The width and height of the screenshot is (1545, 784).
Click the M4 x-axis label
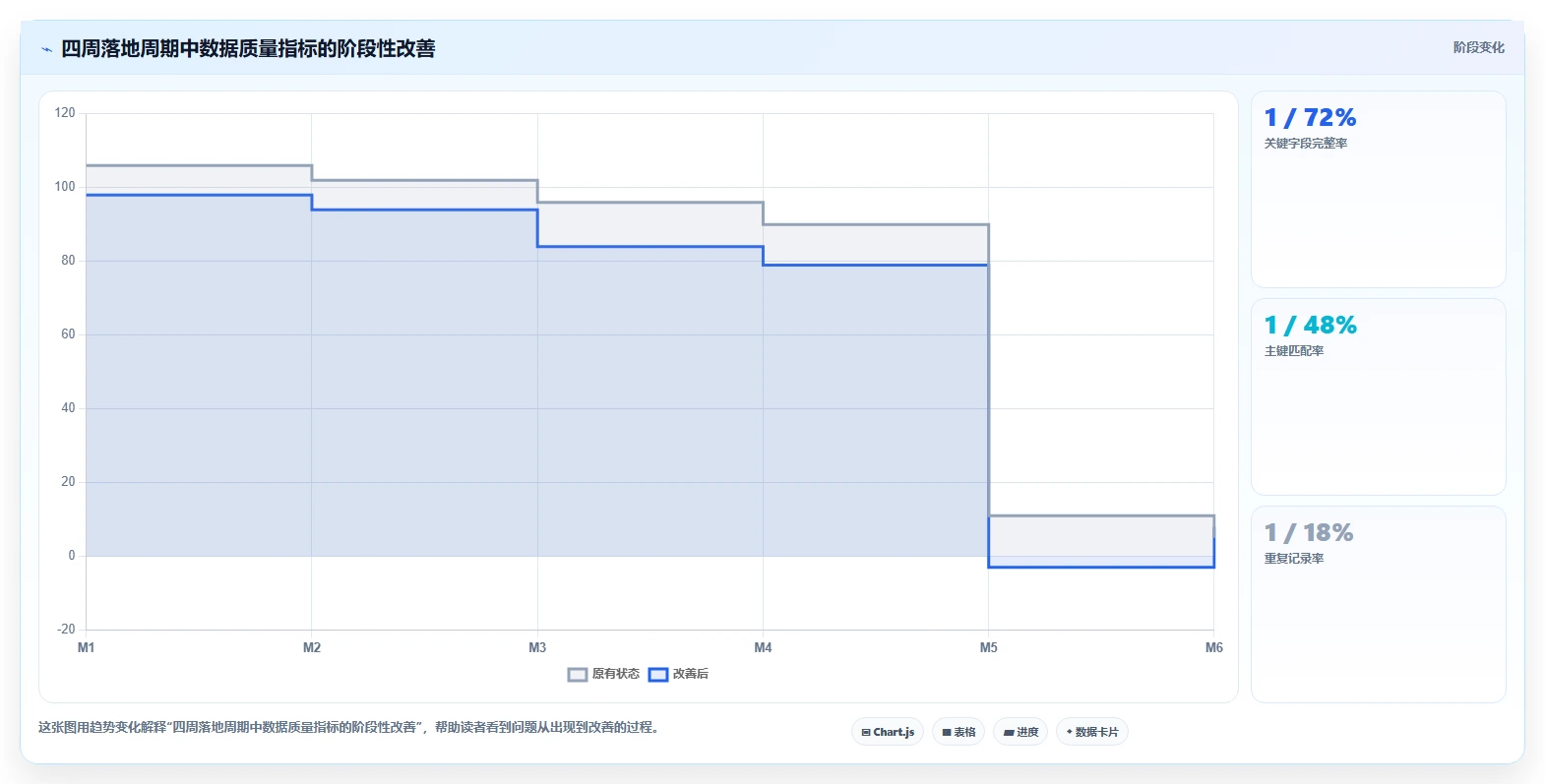pos(763,647)
